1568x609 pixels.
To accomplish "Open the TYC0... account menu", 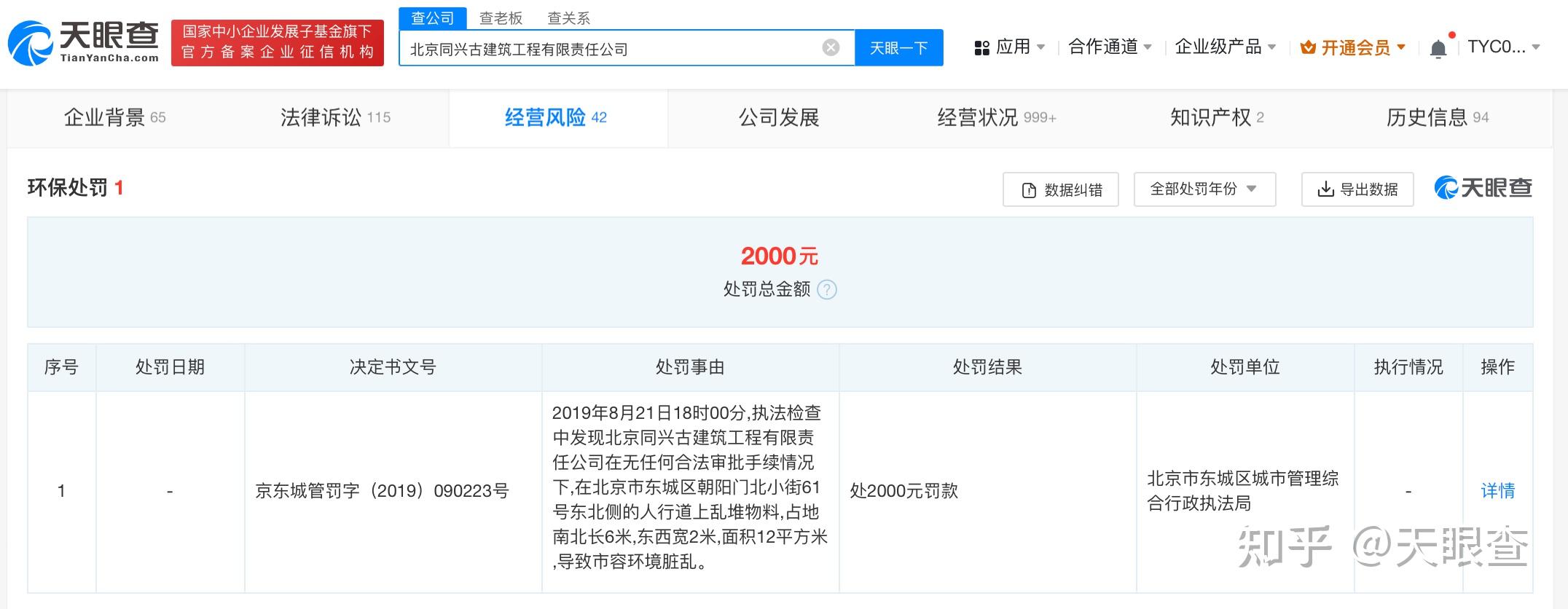I will click(1504, 47).
